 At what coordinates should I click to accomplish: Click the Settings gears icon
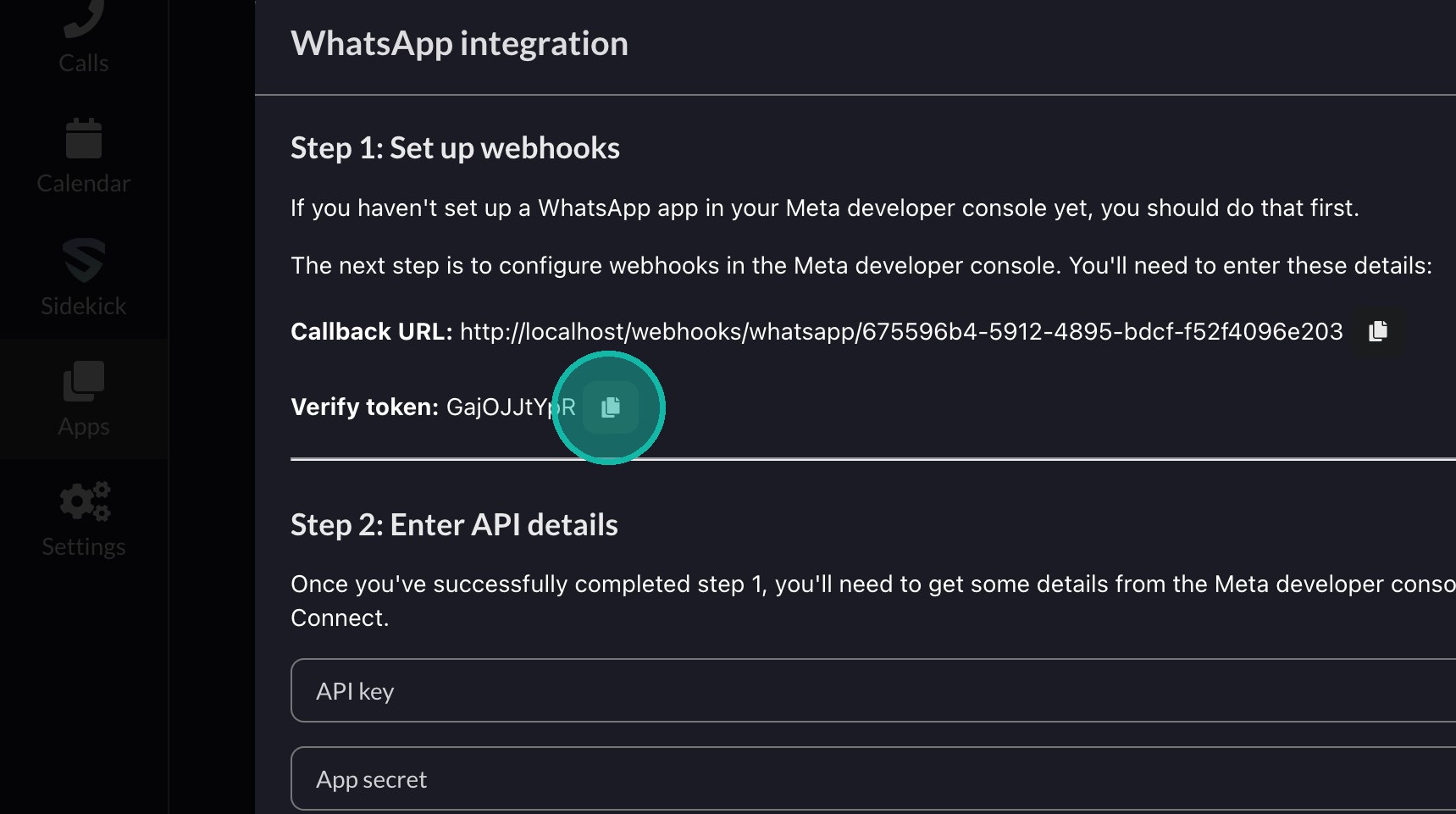pos(84,501)
